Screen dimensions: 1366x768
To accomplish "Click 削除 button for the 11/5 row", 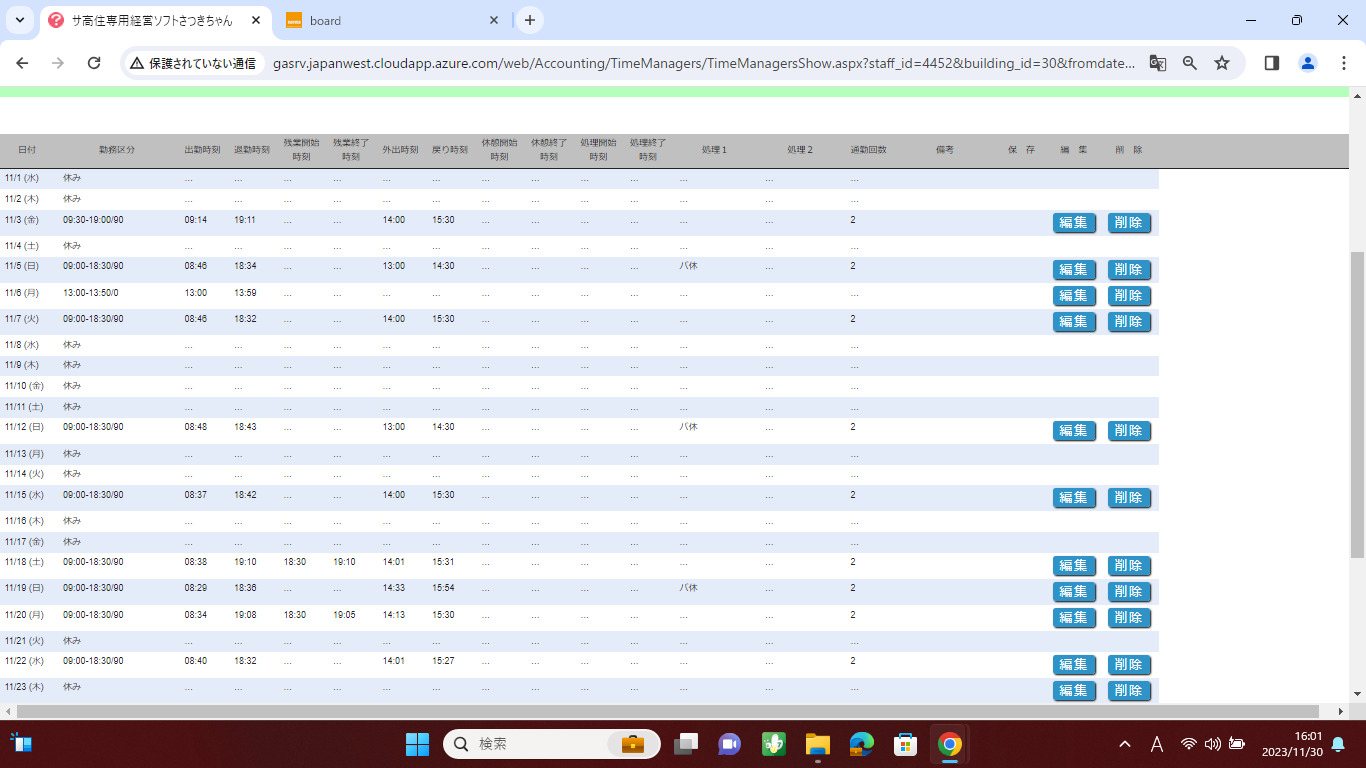I will pyautogui.click(x=1129, y=270).
